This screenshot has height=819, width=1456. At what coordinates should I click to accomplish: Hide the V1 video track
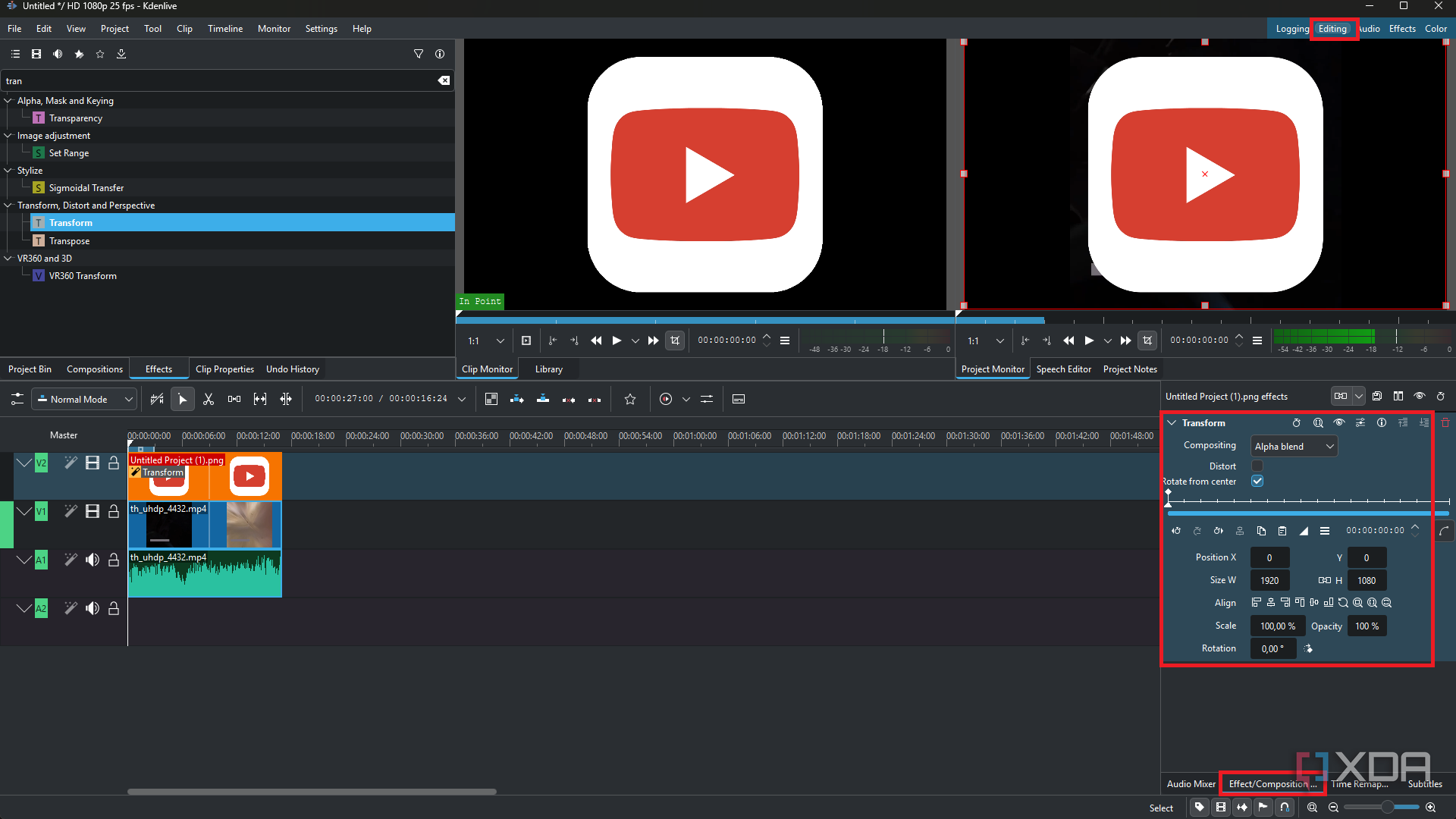[x=93, y=511]
